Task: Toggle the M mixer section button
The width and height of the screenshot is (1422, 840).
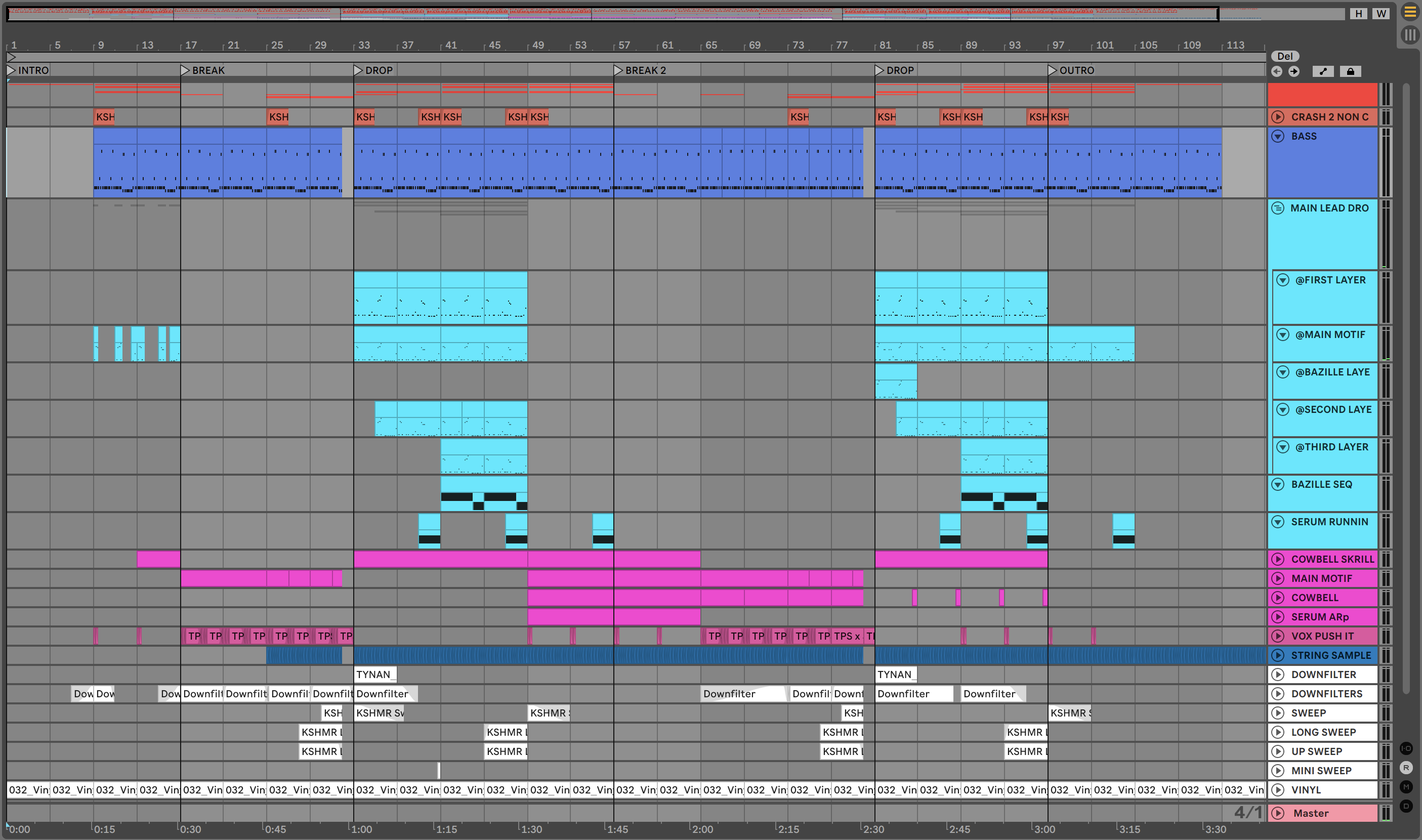Action: click(1406, 787)
